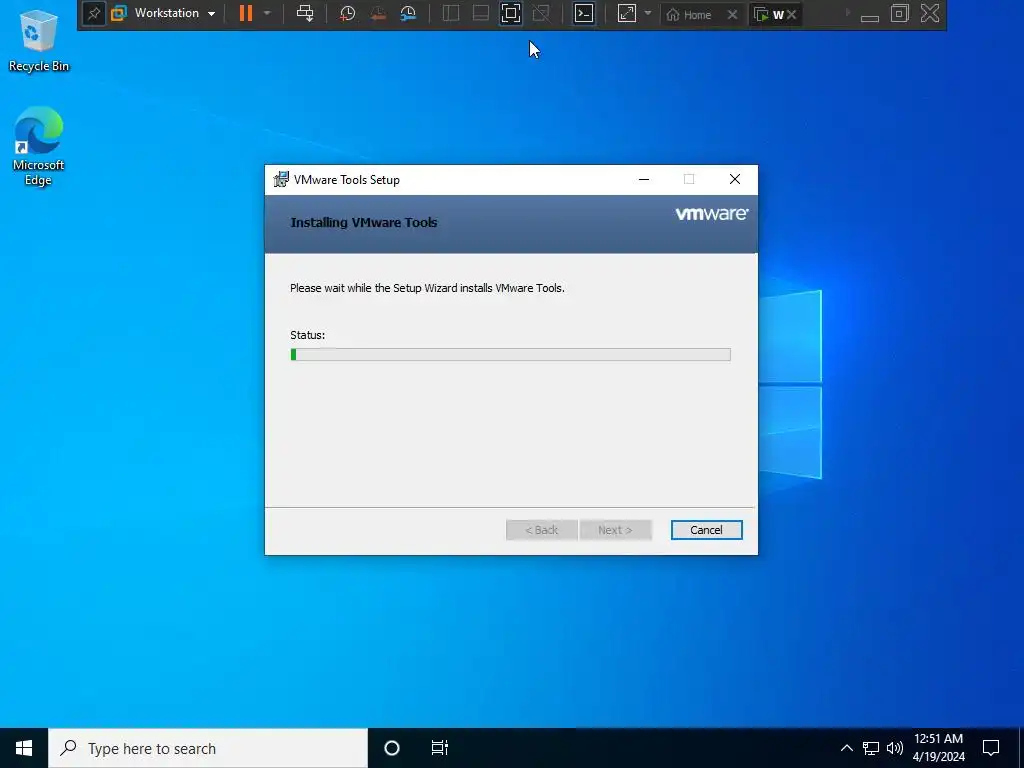Viewport: 1024px width, 768px height.
Task: Click the installation progress bar
Action: pos(511,355)
